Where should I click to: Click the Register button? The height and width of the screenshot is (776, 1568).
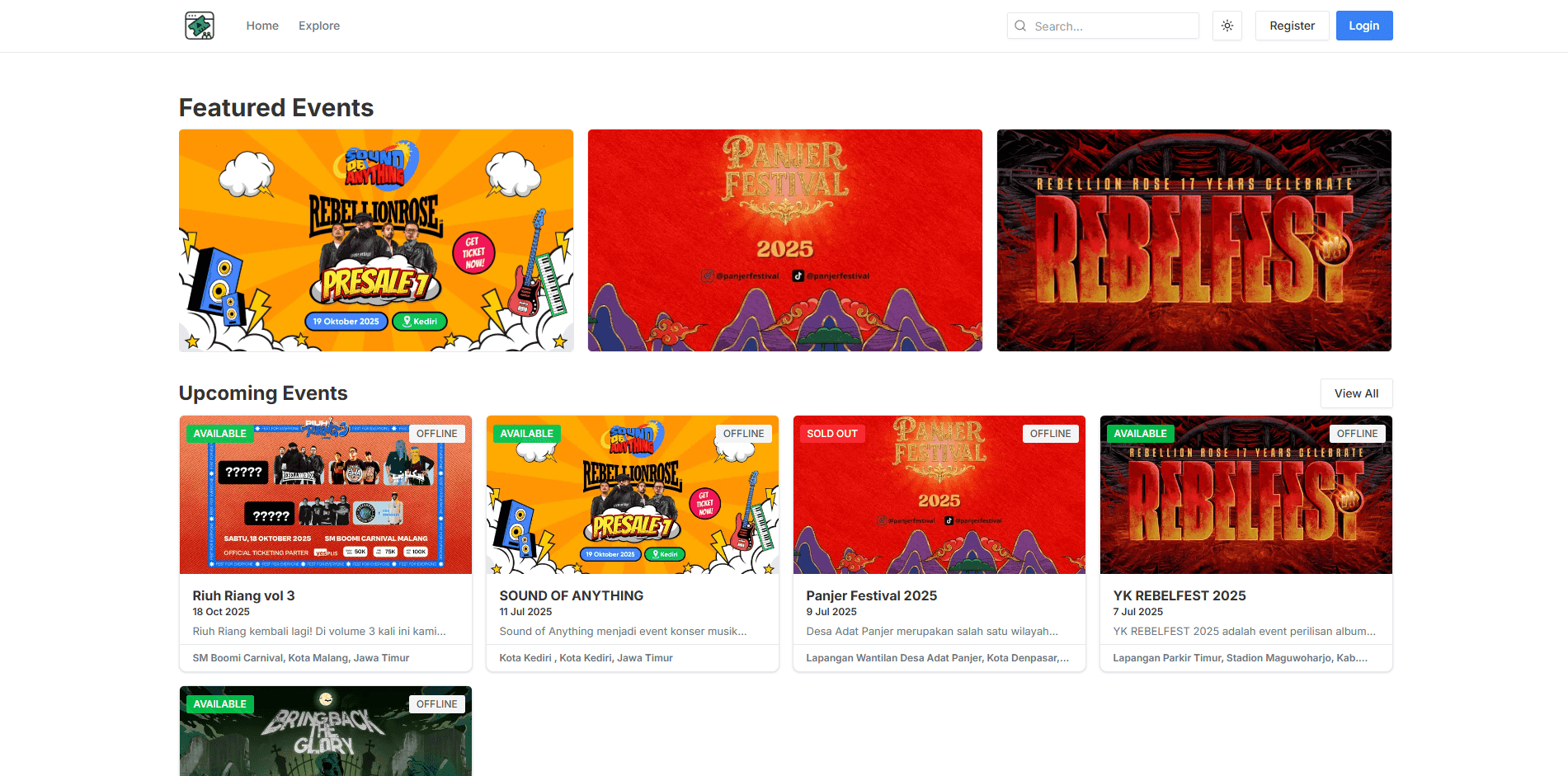[x=1291, y=26]
